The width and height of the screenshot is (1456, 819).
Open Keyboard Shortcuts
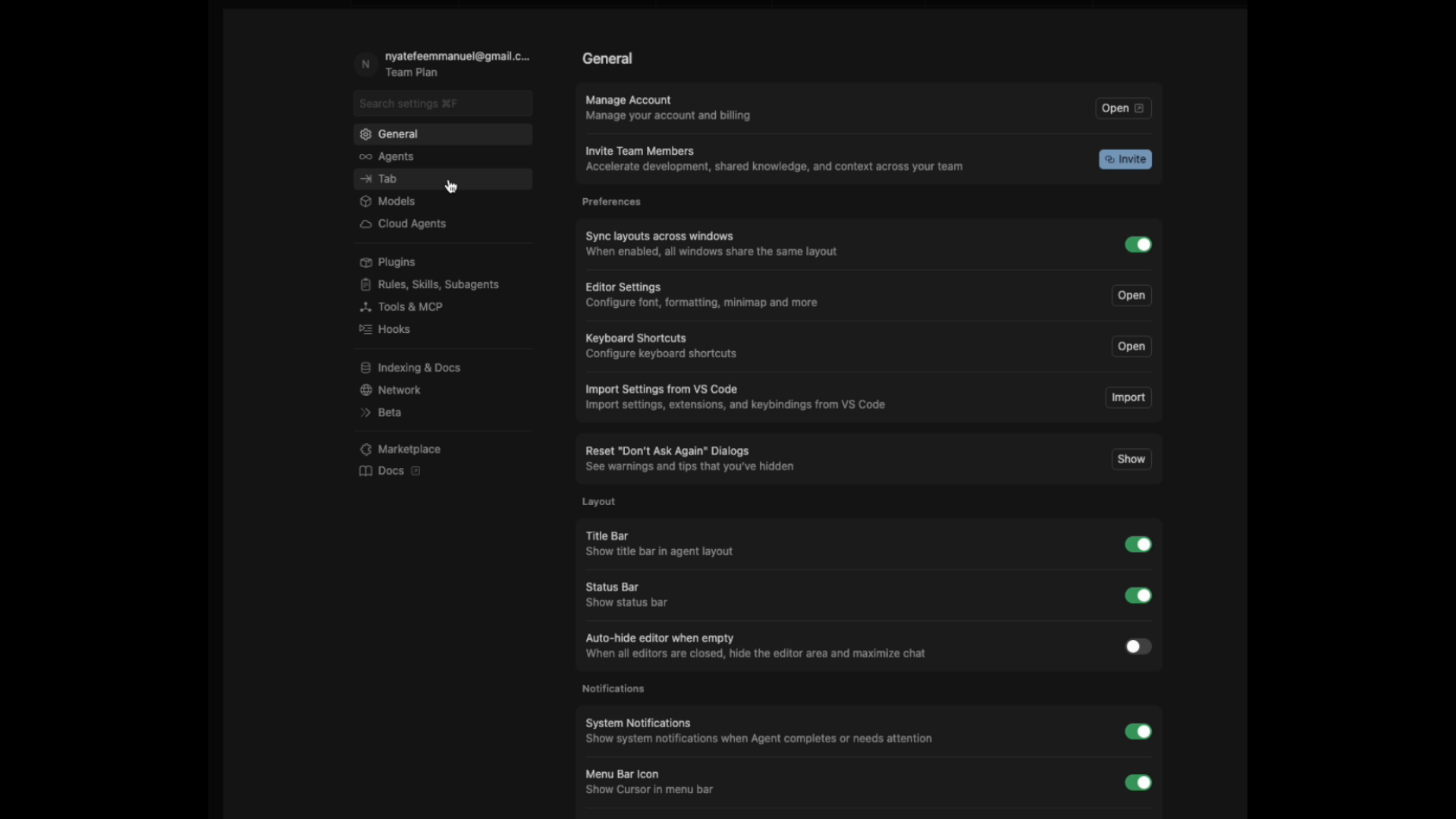(x=1131, y=347)
